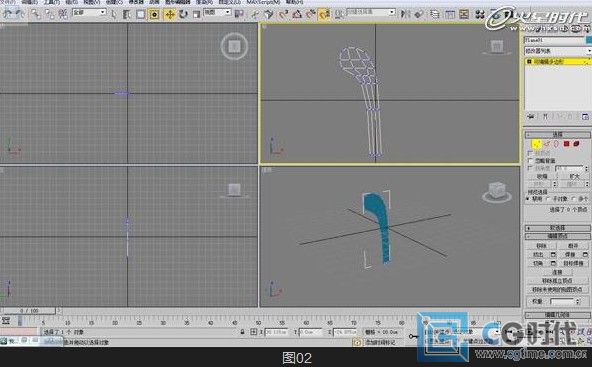Select Edge sub-object level icon

(547, 144)
